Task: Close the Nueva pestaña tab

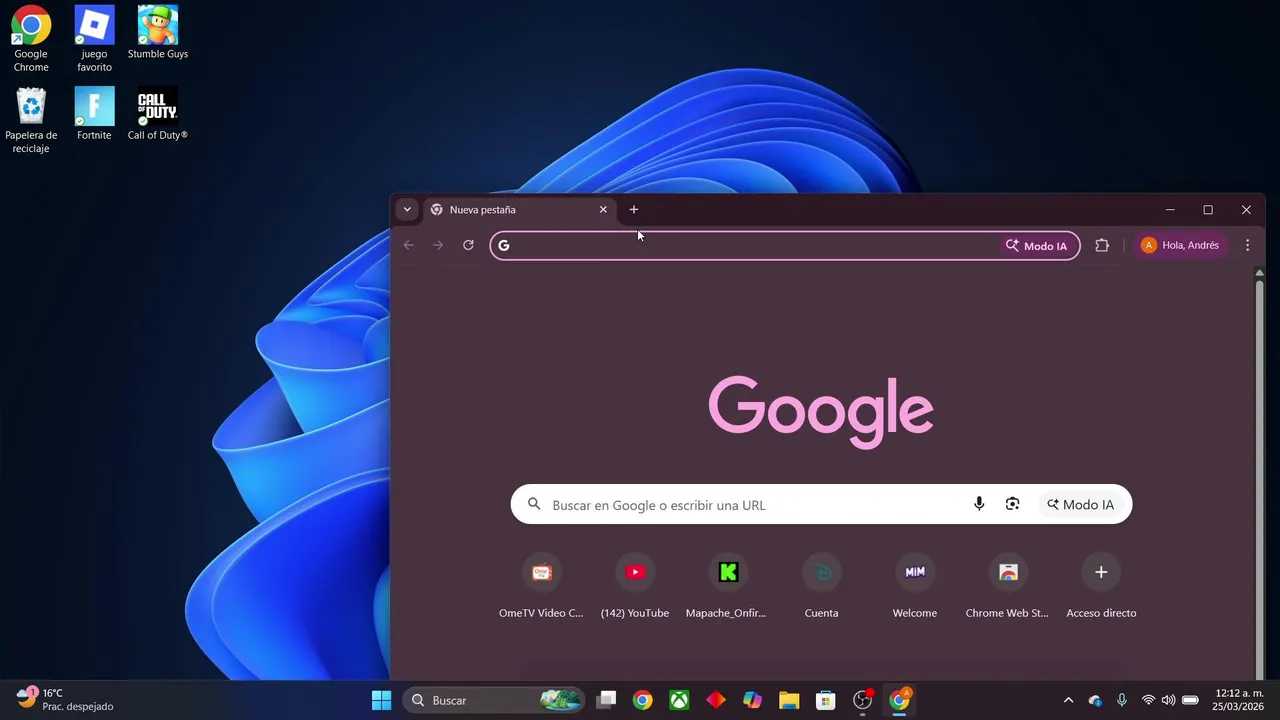Action: [603, 210]
